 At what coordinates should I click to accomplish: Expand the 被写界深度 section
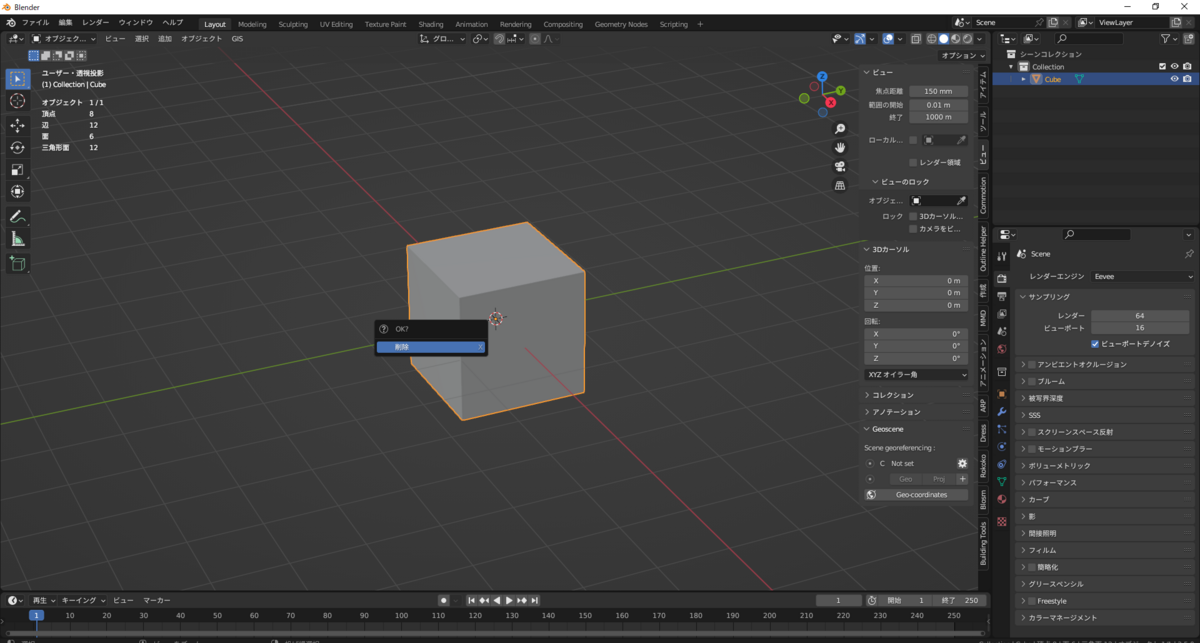click(x=1045, y=398)
